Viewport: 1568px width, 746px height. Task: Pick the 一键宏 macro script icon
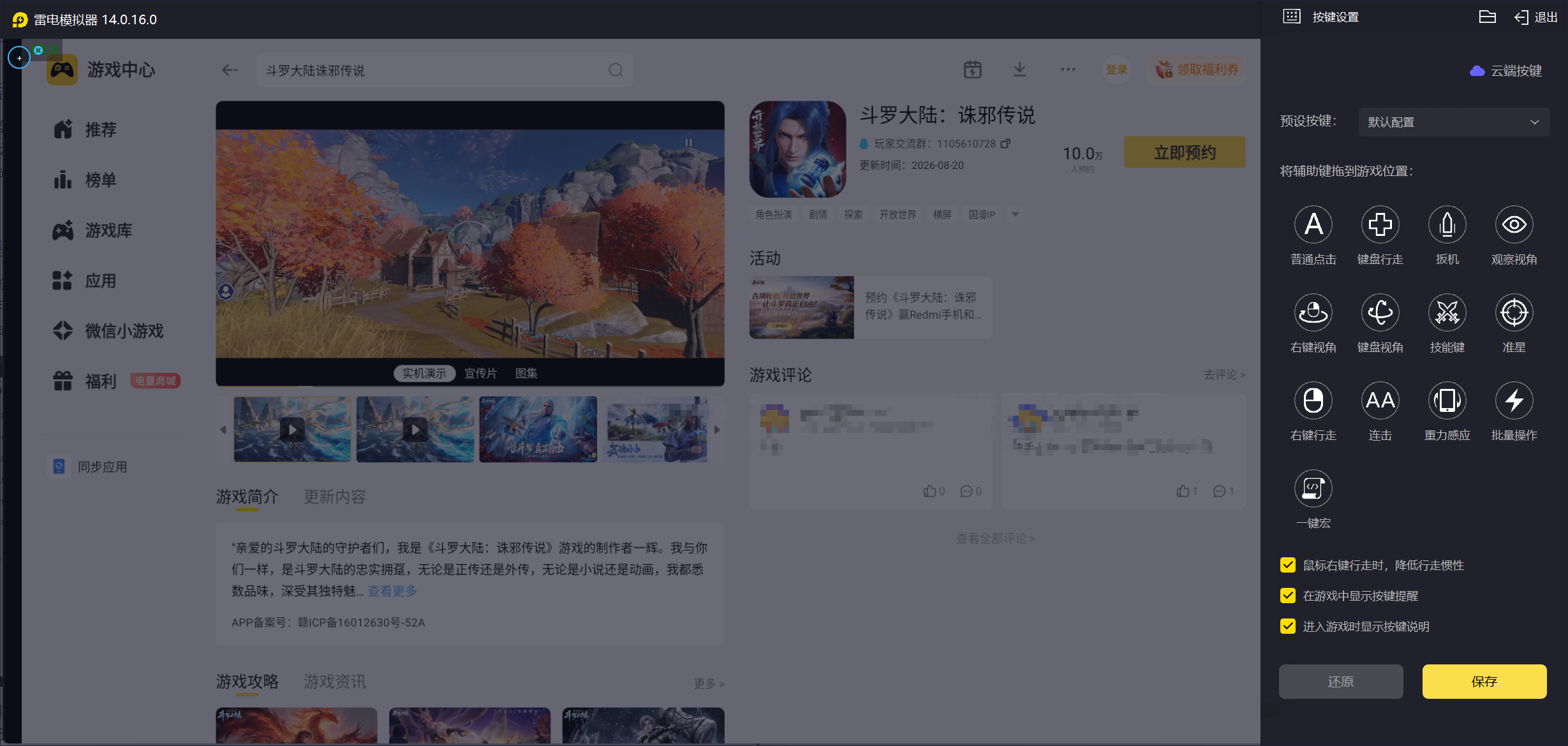coord(1313,488)
